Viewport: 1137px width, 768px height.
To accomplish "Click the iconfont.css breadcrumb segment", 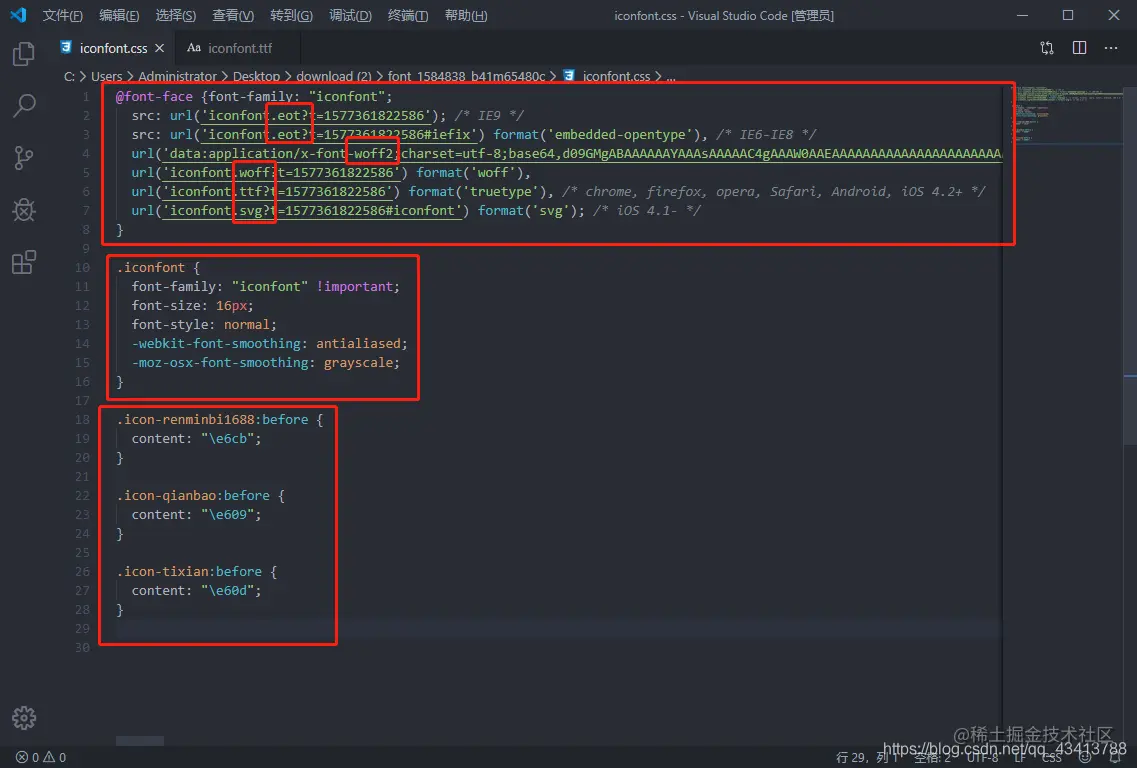I will [x=616, y=76].
